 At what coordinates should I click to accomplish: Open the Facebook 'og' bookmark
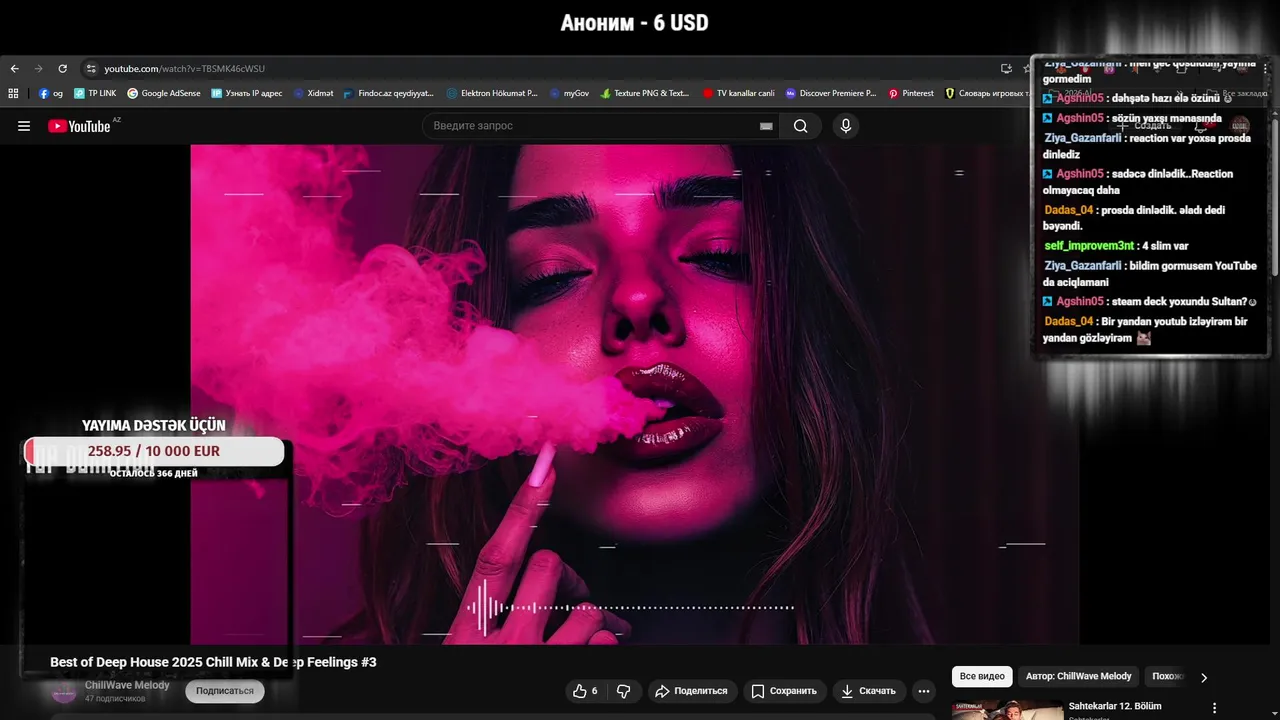pos(51,93)
